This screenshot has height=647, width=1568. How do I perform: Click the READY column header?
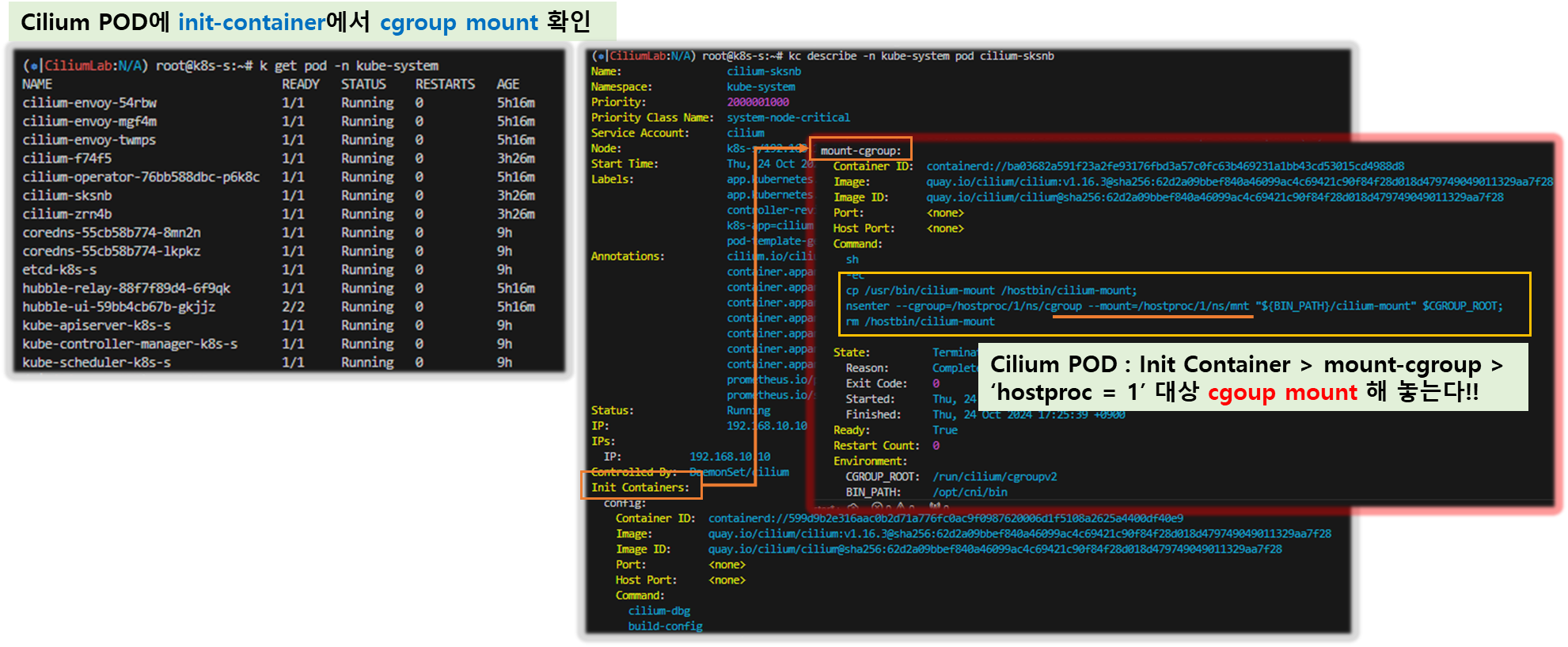pos(301,84)
